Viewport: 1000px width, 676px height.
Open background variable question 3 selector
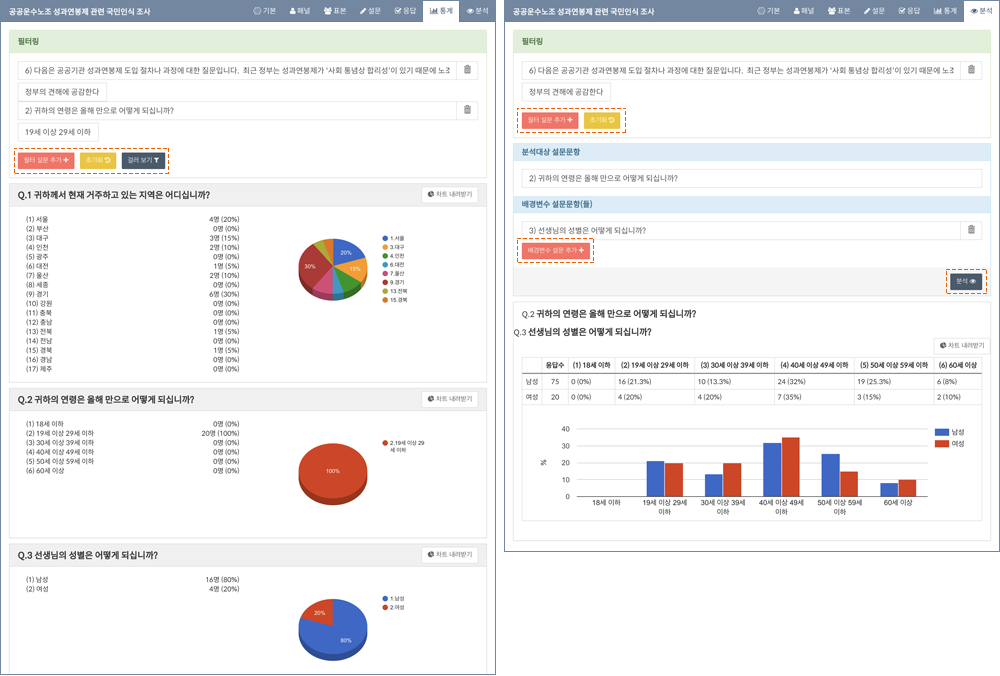[x=740, y=230]
